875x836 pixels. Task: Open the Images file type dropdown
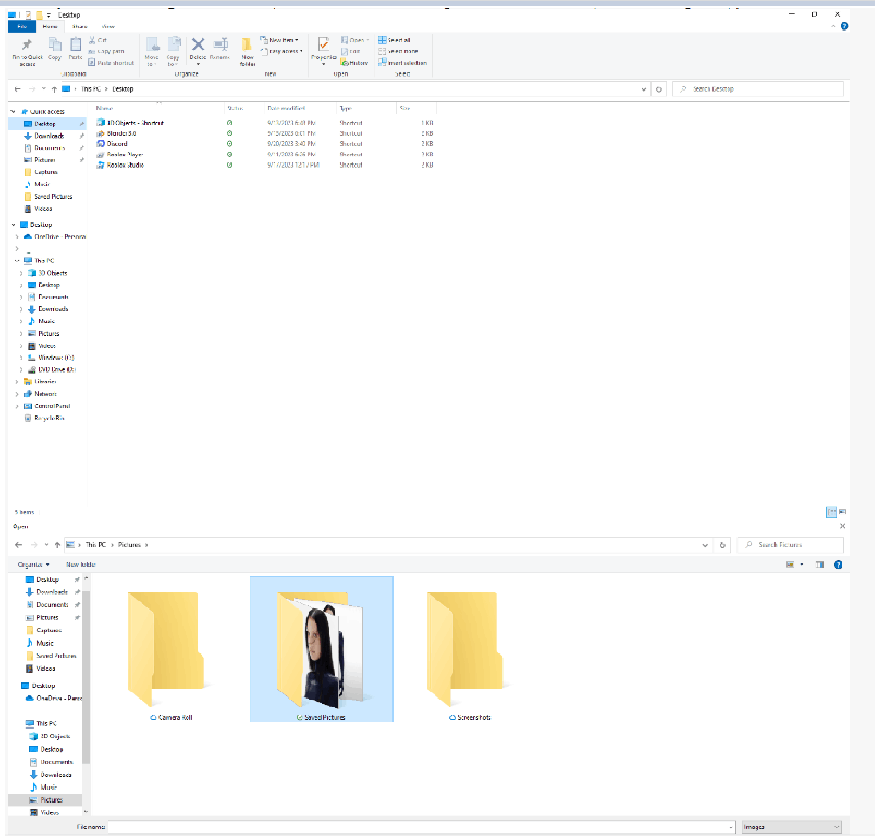(791, 827)
